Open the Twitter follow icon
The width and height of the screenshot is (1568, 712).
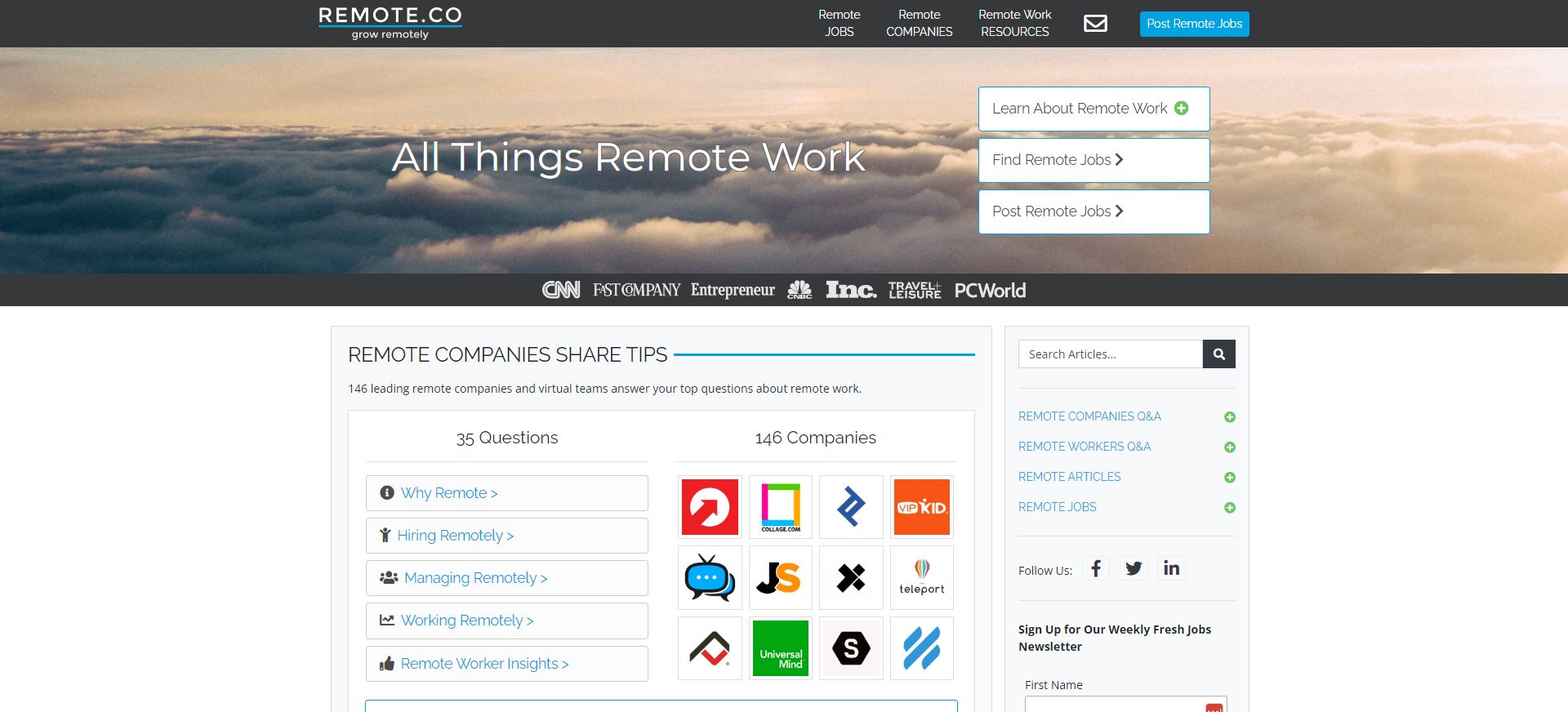coord(1134,568)
